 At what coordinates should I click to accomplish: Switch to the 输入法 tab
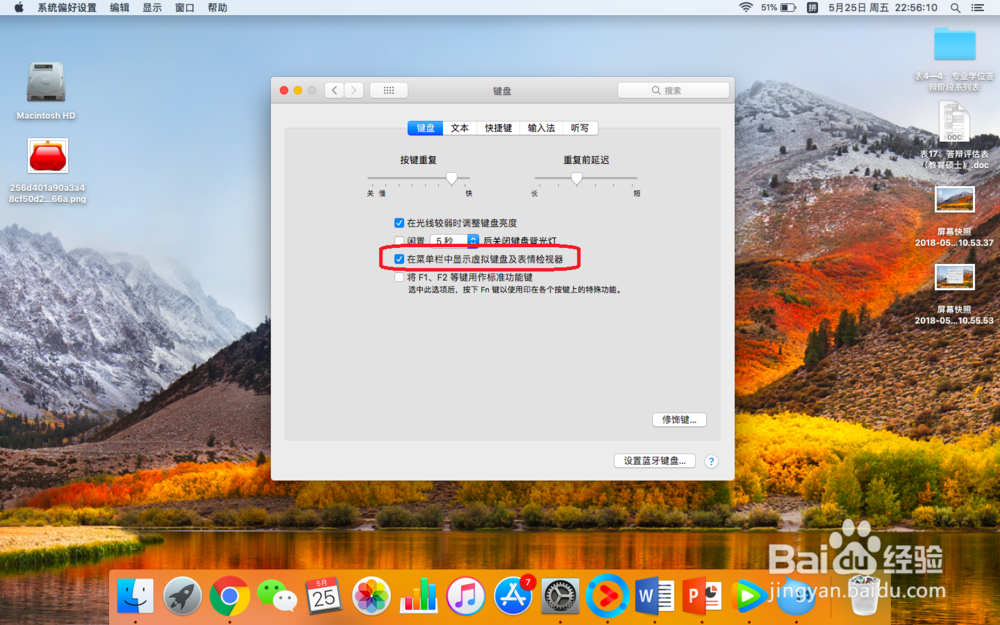tap(541, 128)
